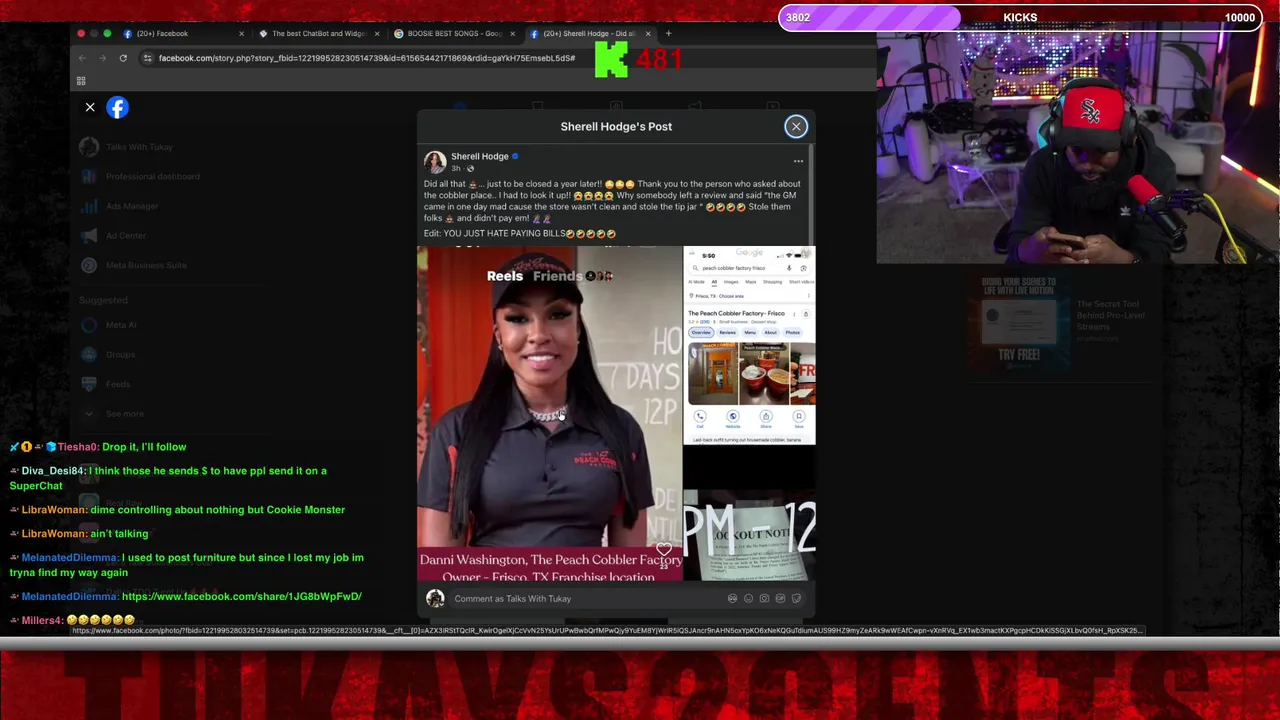The height and width of the screenshot is (720, 1280).
Task: Reload the current page
Action: point(123,58)
